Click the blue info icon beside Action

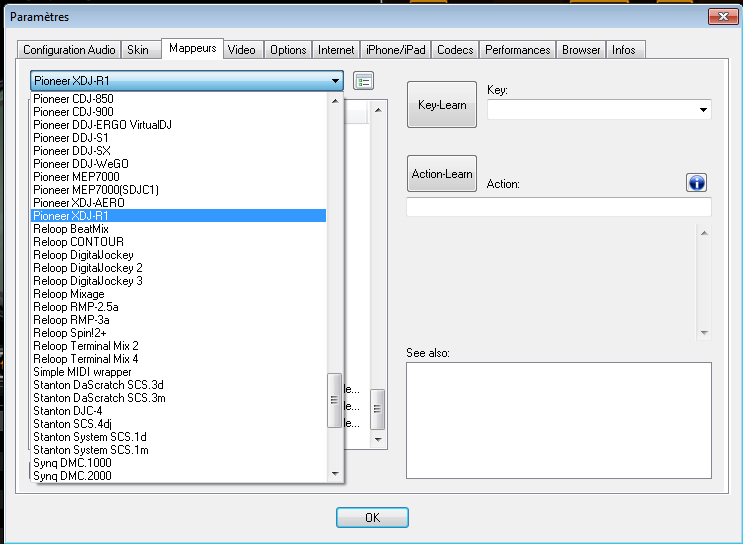click(697, 182)
